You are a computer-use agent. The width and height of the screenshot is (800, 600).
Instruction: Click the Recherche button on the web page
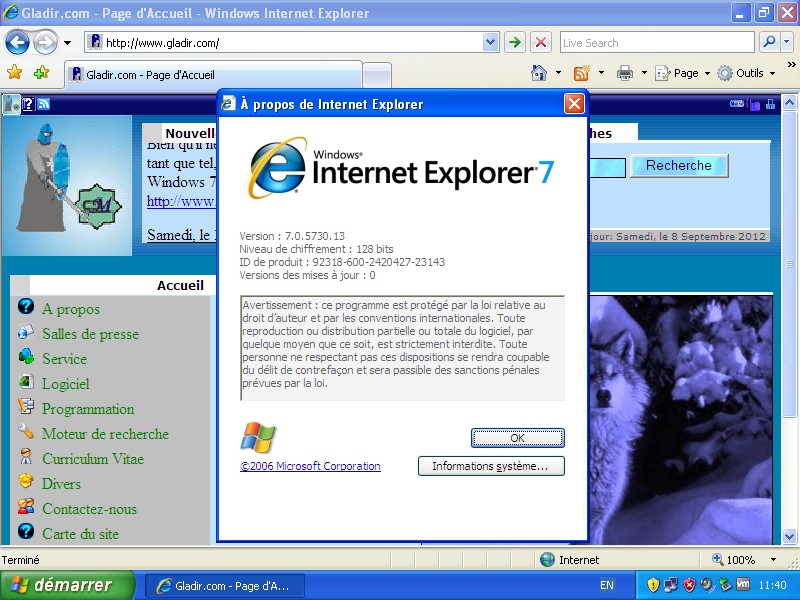tap(679, 165)
